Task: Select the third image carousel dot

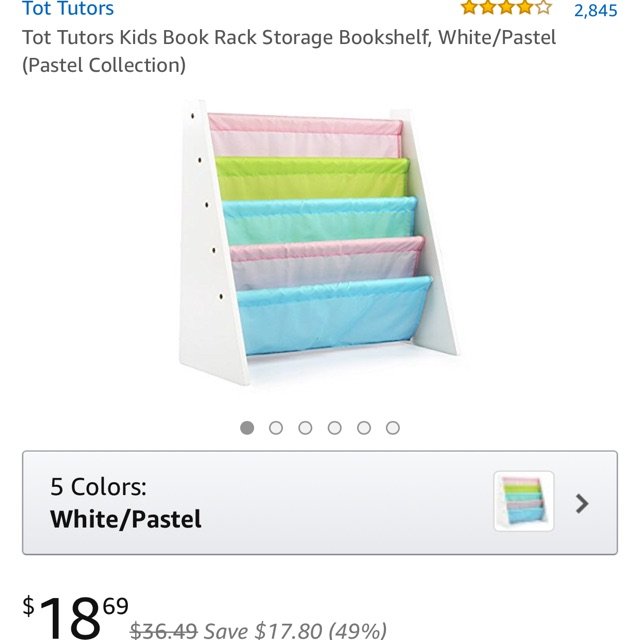Action: (x=305, y=428)
